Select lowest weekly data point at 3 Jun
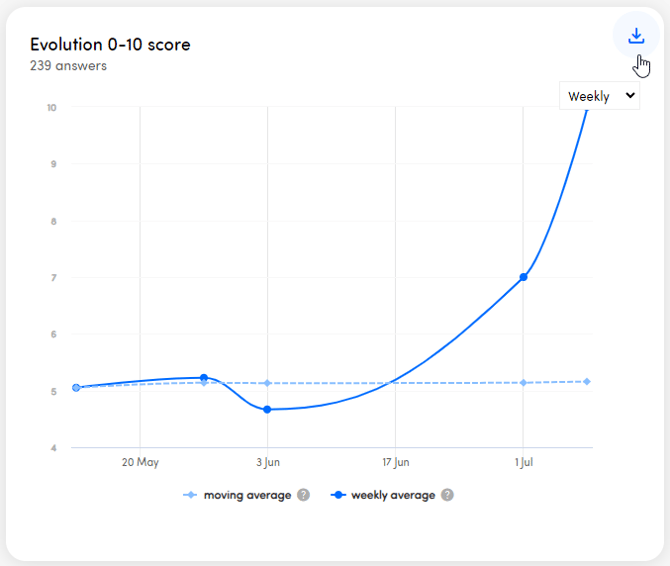This screenshot has height=566, width=670. [267, 409]
